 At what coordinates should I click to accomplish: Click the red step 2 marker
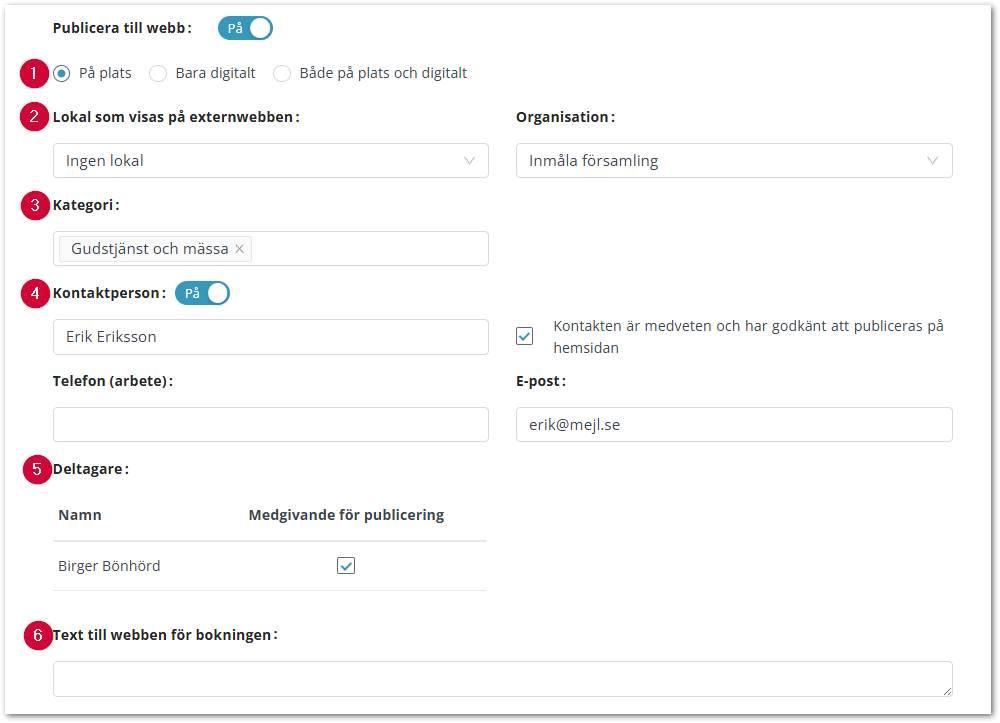click(x=35, y=117)
